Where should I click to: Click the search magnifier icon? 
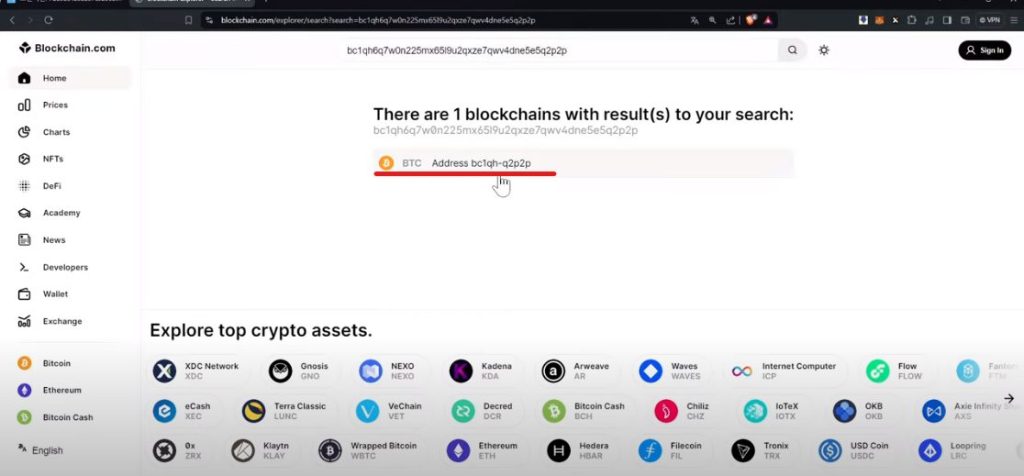point(792,50)
